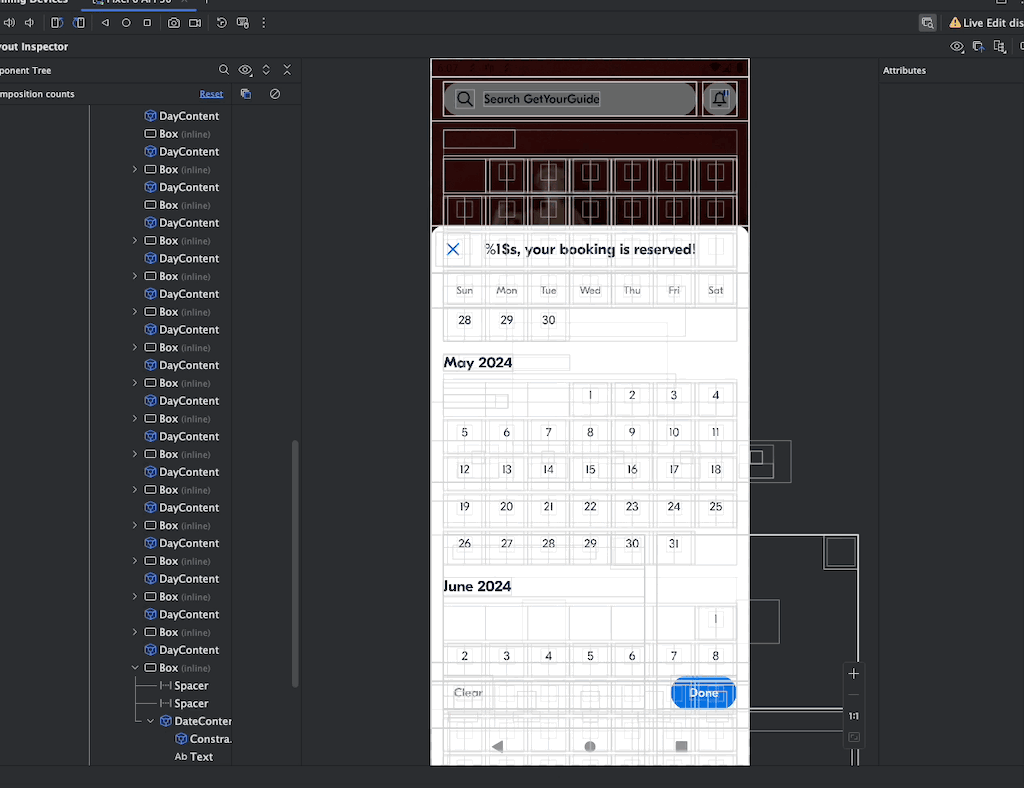The image size is (1024, 788).
Task: Open the snapshots restore icon
Action: pos(221,23)
